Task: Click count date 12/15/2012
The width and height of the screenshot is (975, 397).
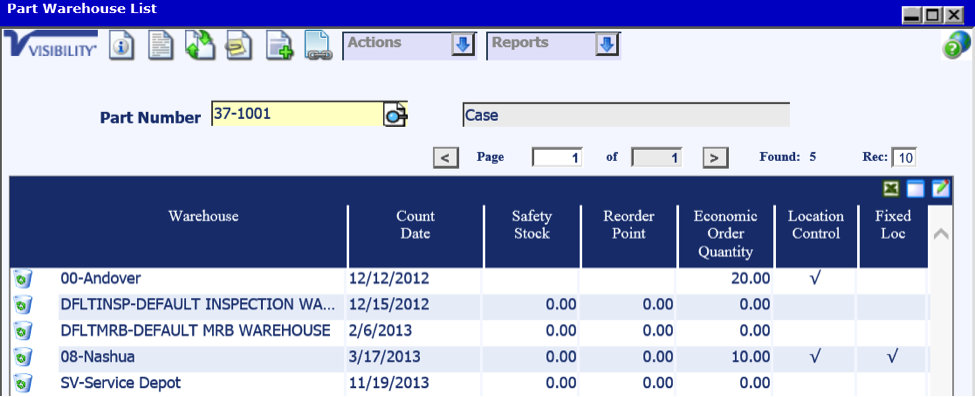Action: point(390,305)
